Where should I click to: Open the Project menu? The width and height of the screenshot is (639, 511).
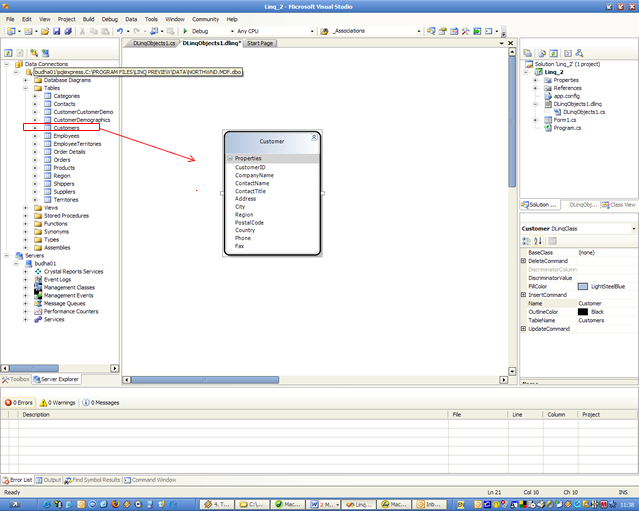[x=66, y=19]
